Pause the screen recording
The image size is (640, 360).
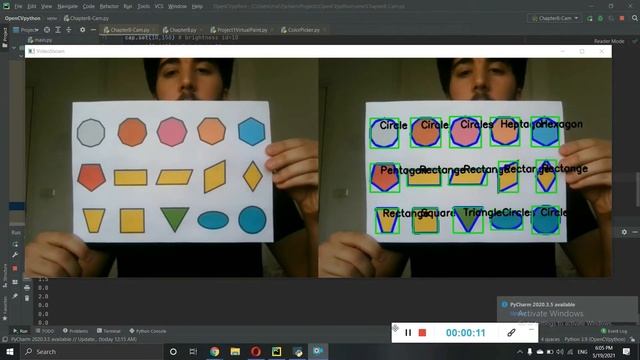(408, 333)
